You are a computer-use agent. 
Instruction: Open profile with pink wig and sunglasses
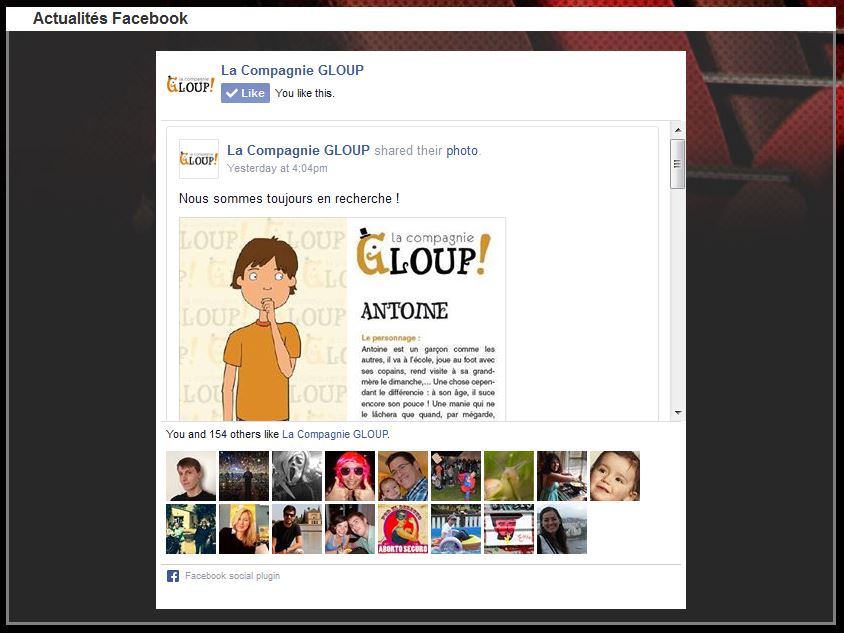(x=350, y=476)
